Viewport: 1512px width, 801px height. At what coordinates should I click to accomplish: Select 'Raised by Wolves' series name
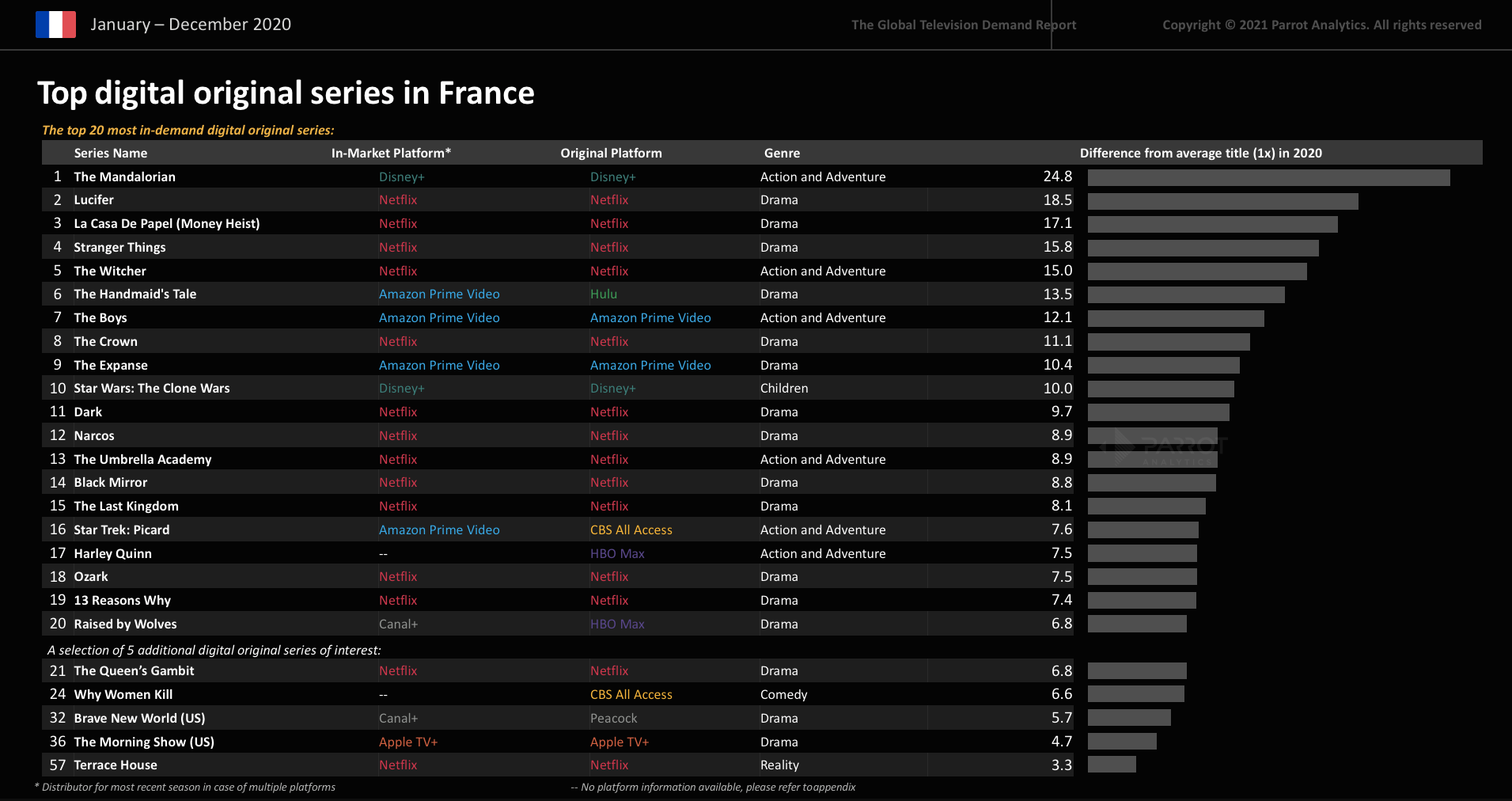click(125, 624)
